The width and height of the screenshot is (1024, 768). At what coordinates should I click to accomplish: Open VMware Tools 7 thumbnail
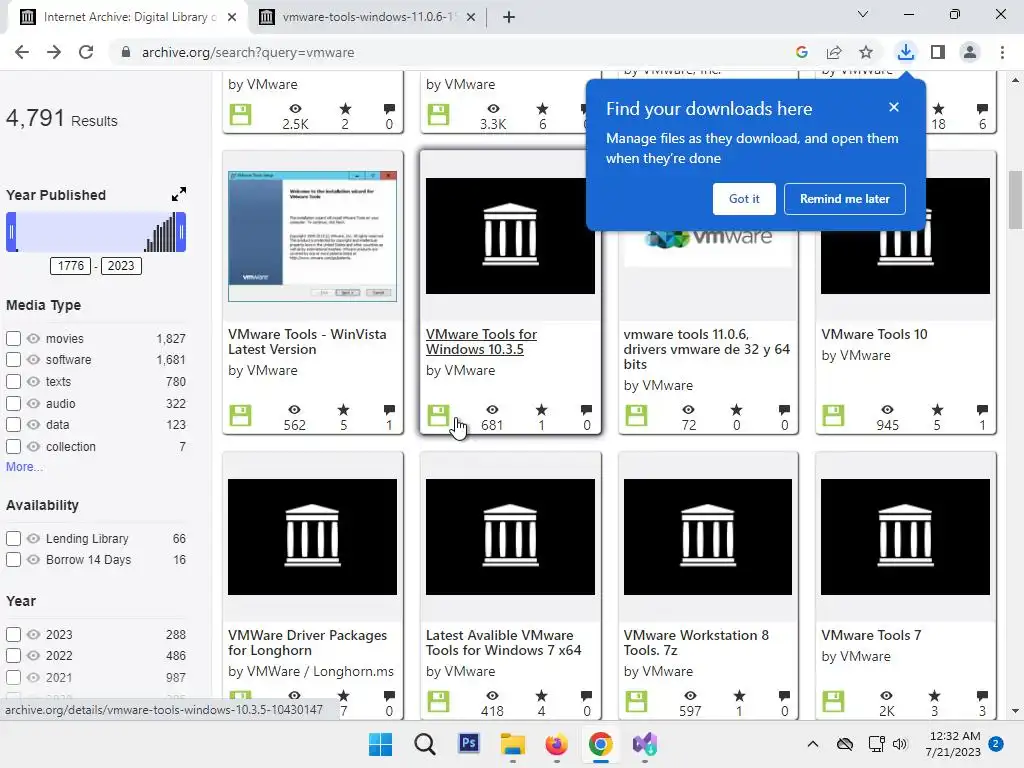point(905,537)
